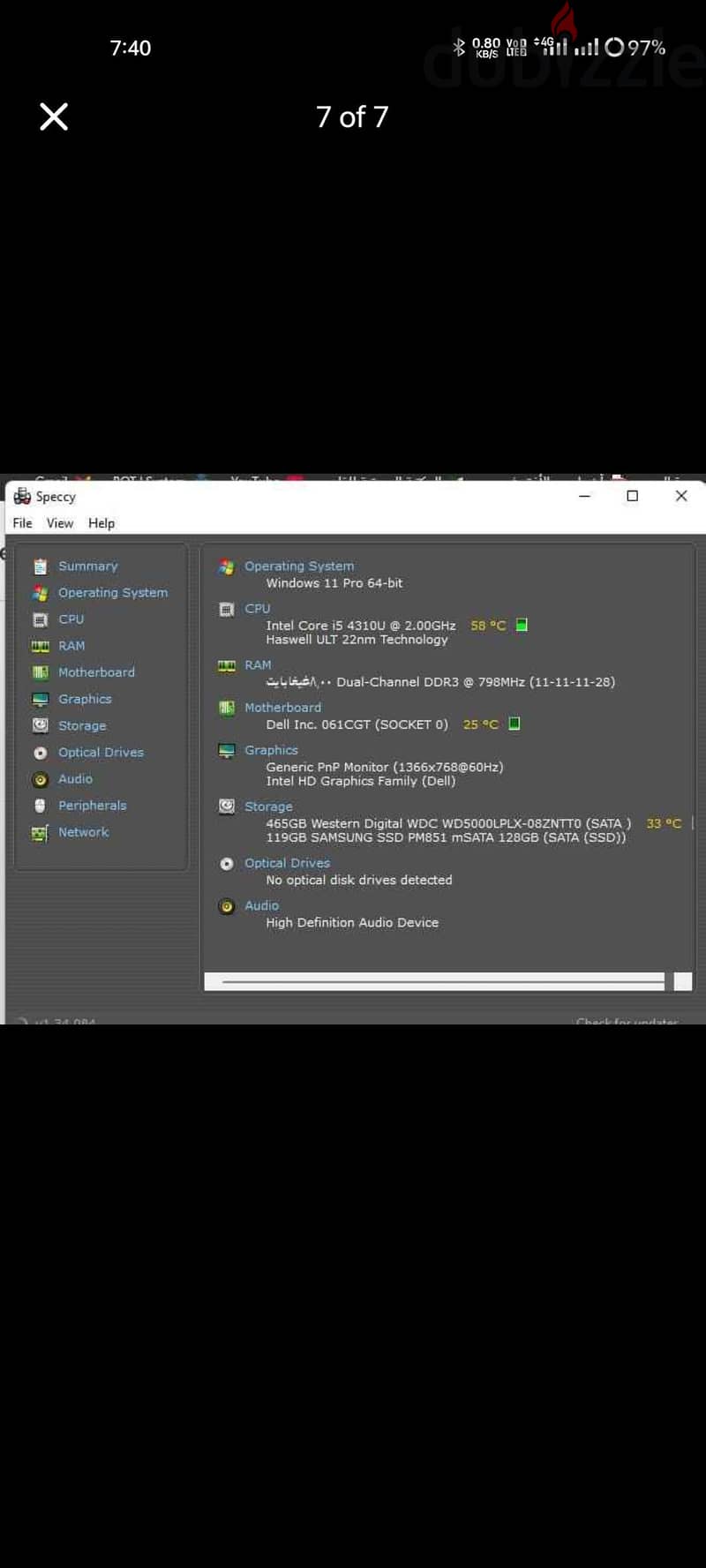The height and width of the screenshot is (1568, 706).
Task: Open Network section in sidebar
Action: (84, 832)
